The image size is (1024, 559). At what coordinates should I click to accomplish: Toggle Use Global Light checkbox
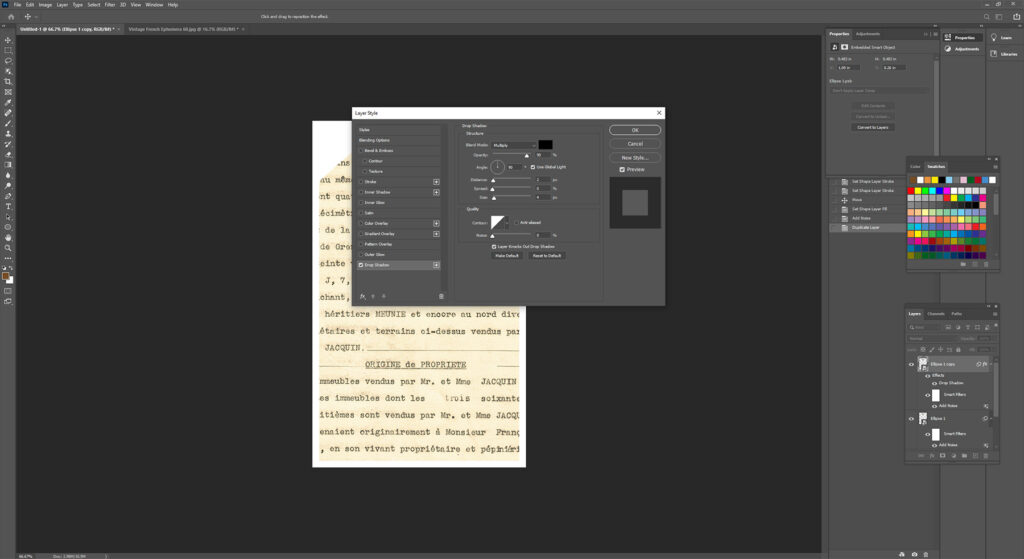(x=535, y=167)
